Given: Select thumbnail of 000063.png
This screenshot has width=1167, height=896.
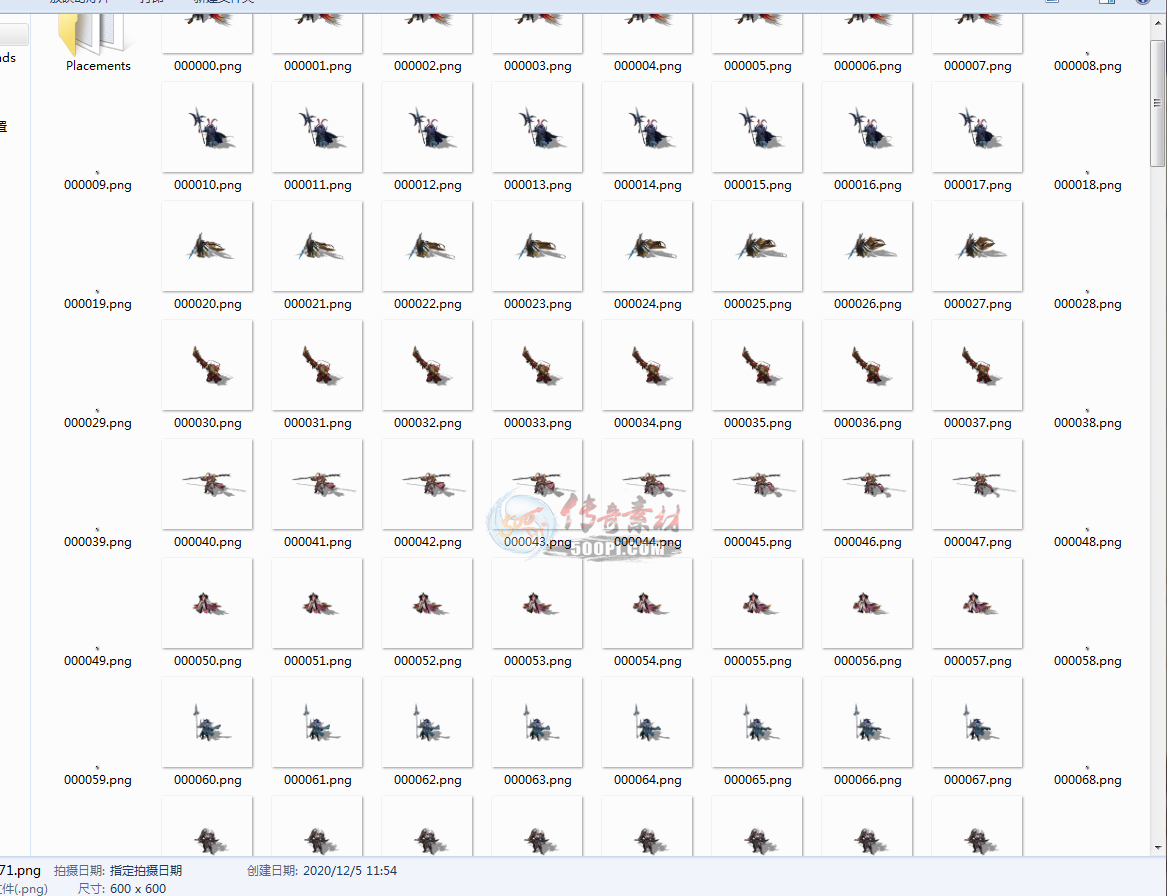Looking at the screenshot, I should (x=537, y=723).
